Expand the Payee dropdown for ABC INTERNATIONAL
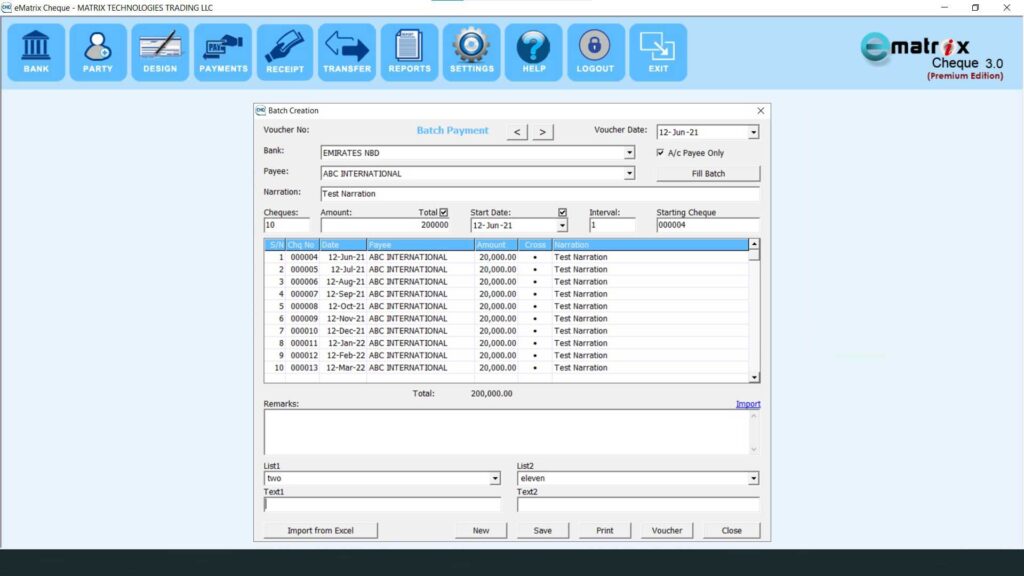The height and width of the screenshot is (576, 1024). pyautogui.click(x=629, y=172)
